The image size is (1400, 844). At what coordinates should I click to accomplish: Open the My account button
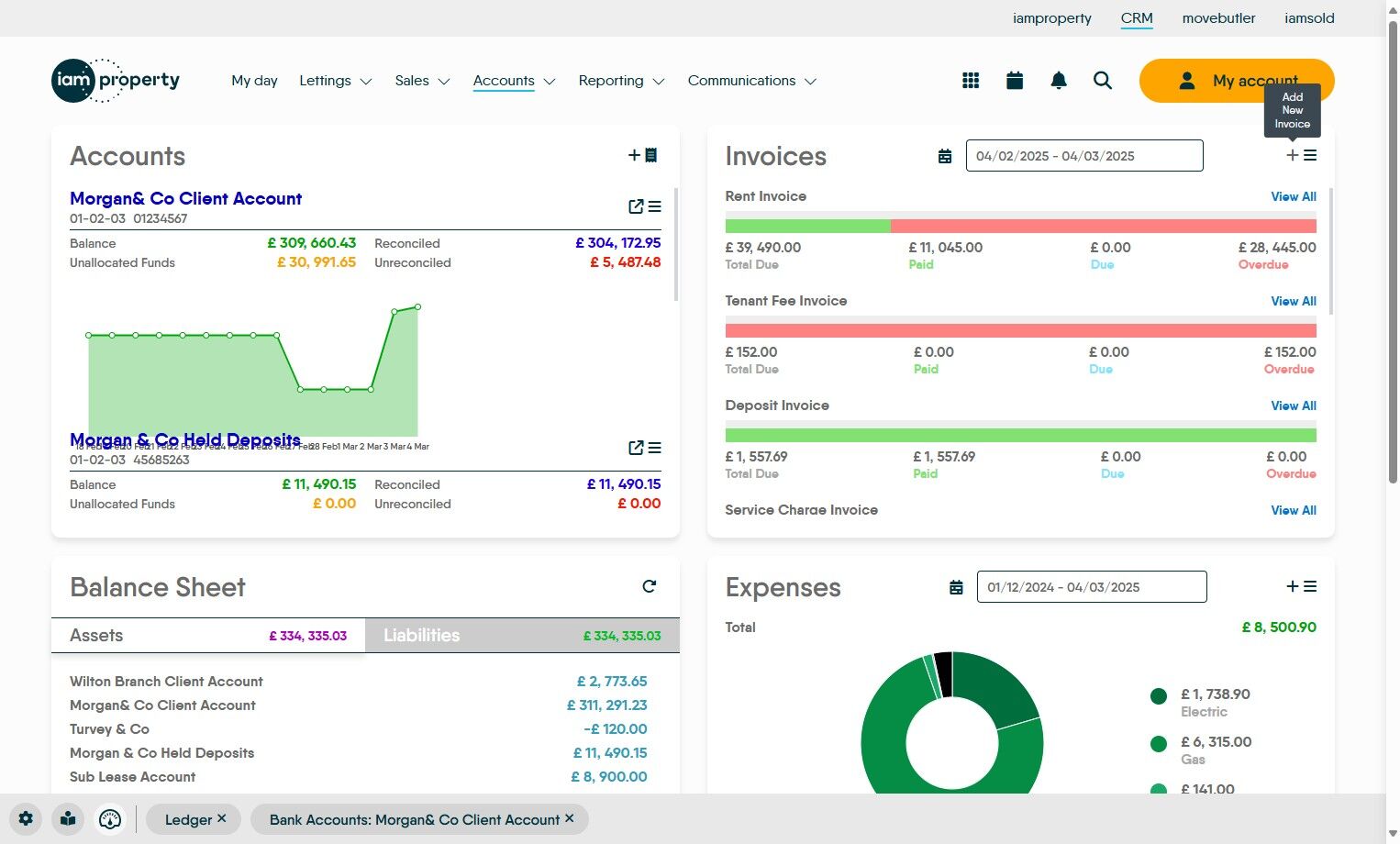[x=1237, y=81]
